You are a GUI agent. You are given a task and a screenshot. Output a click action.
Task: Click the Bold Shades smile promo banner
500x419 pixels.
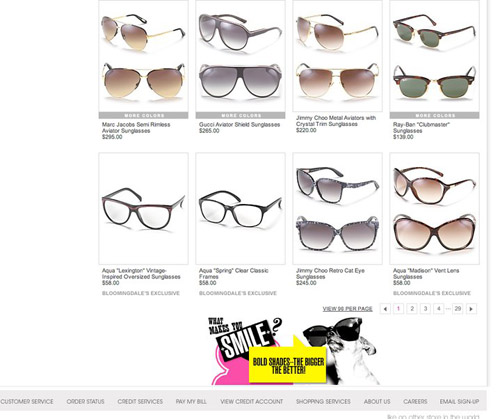coord(293,351)
